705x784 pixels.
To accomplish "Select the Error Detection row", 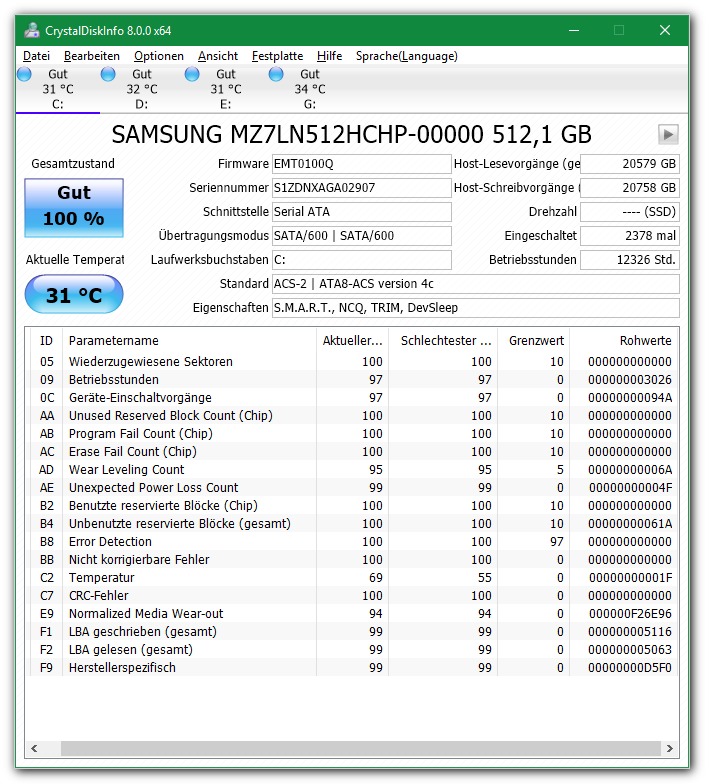I will (354, 542).
